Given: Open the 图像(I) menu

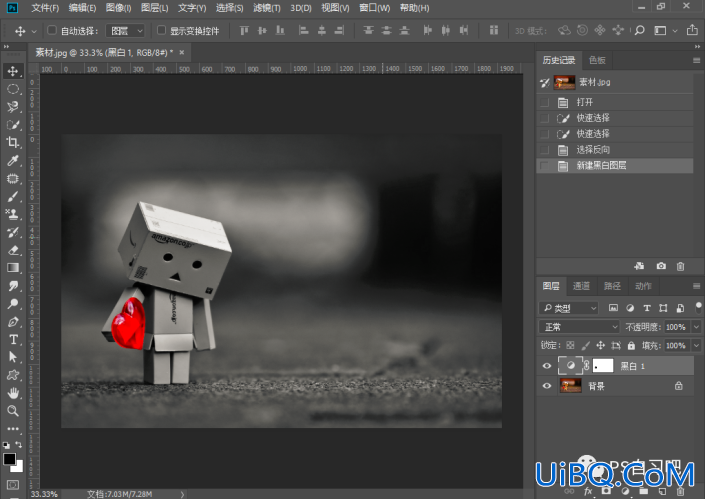Looking at the screenshot, I should click(x=118, y=8).
